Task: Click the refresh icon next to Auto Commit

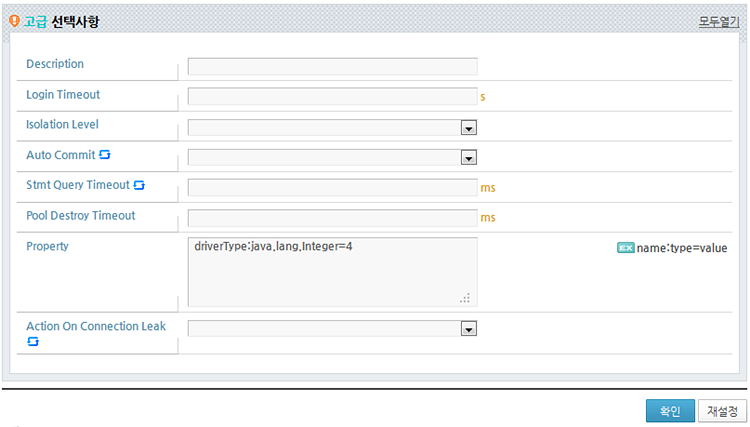Action: point(105,154)
